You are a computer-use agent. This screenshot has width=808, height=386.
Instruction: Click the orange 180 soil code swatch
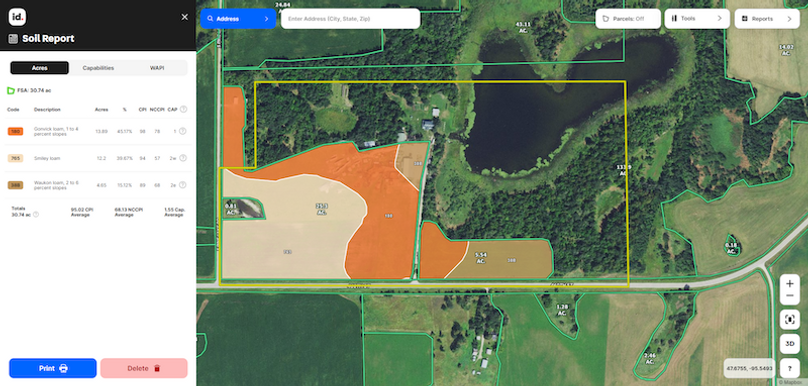click(x=15, y=131)
